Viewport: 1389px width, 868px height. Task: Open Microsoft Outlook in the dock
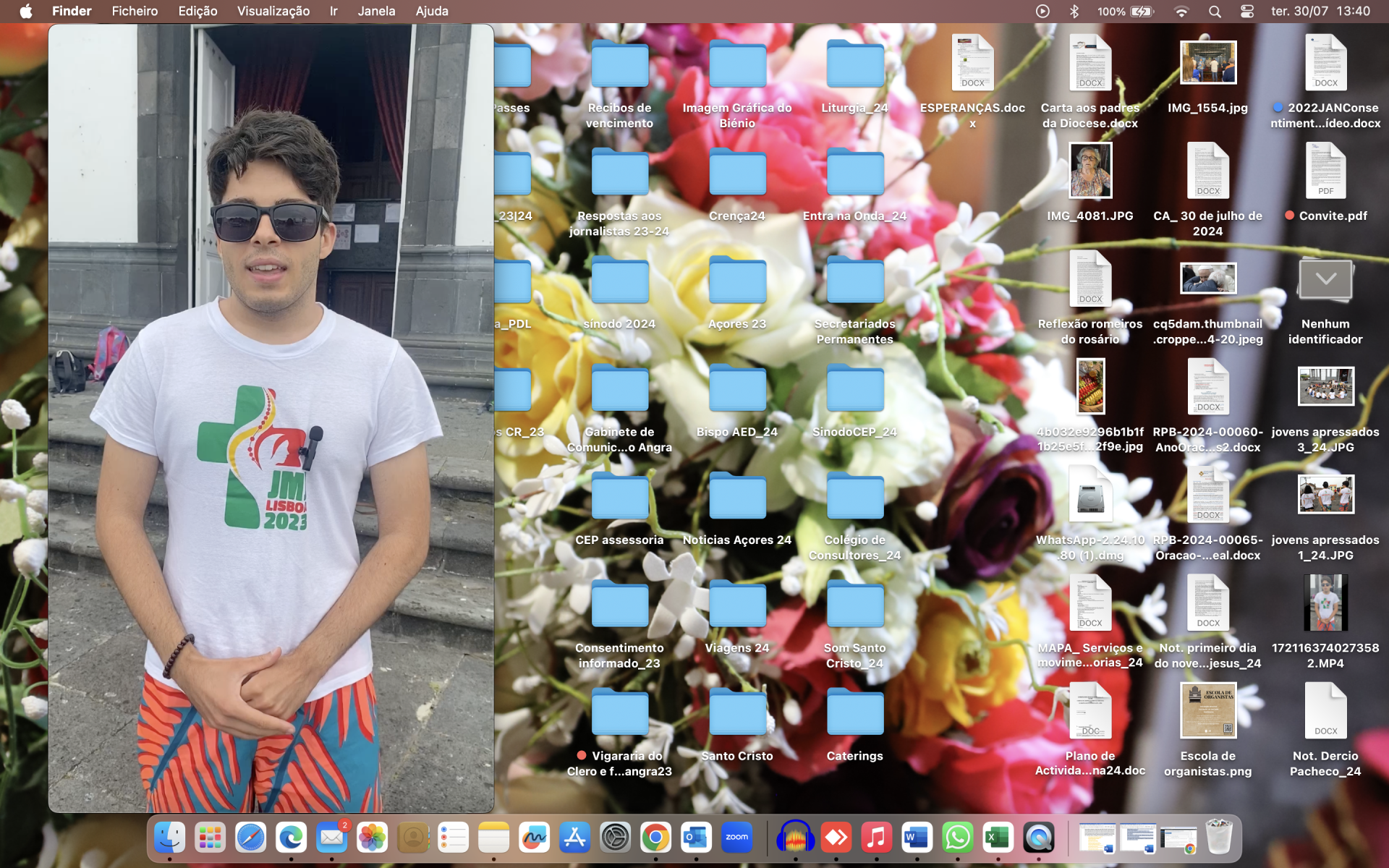[x=697, y=838]
